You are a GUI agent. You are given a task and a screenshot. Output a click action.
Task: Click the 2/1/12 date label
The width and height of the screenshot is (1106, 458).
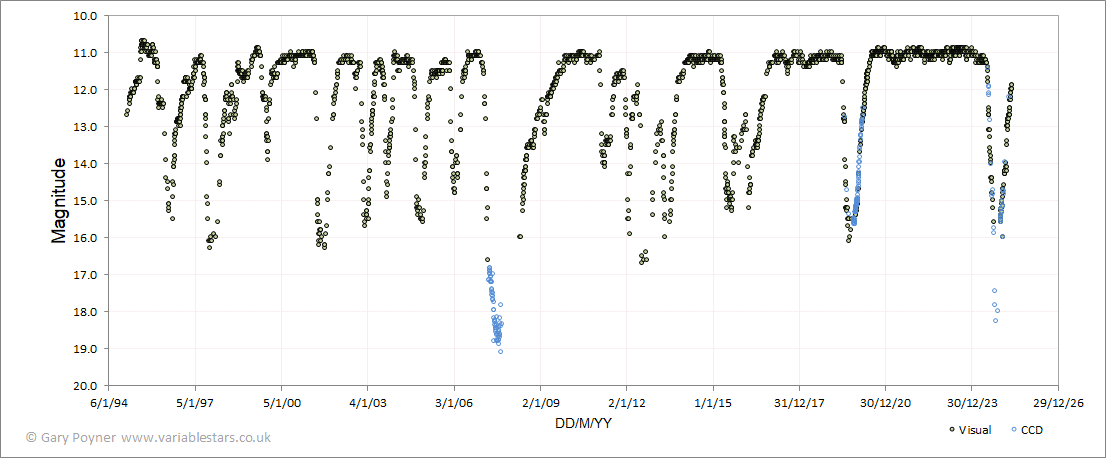(x=626, y=404)
